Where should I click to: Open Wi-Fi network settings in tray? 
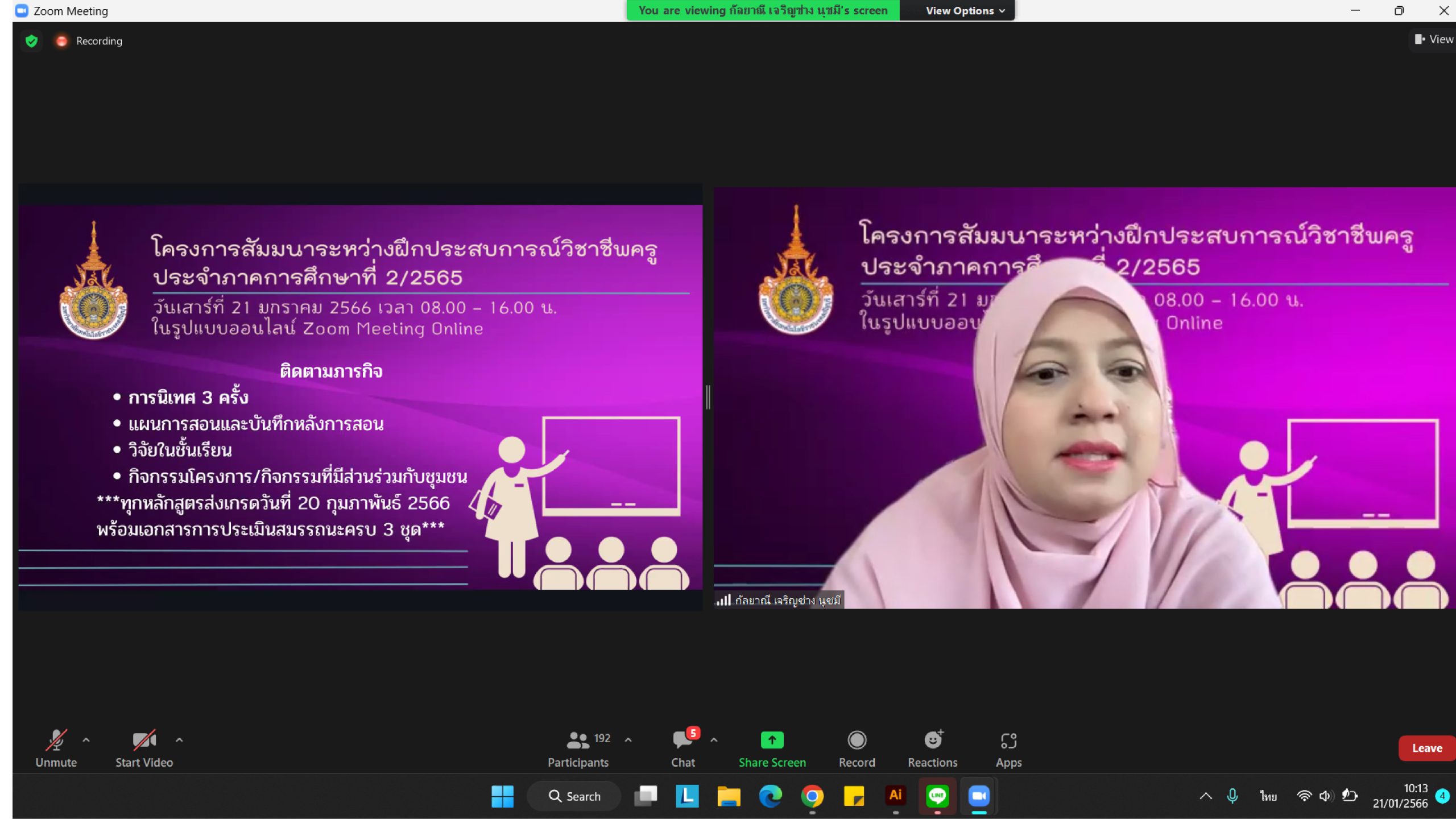(1304, 796)
